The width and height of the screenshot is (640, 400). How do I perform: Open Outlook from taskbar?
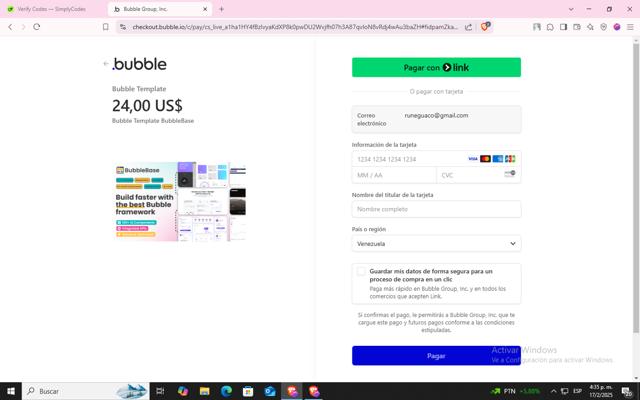pos(270,391)
